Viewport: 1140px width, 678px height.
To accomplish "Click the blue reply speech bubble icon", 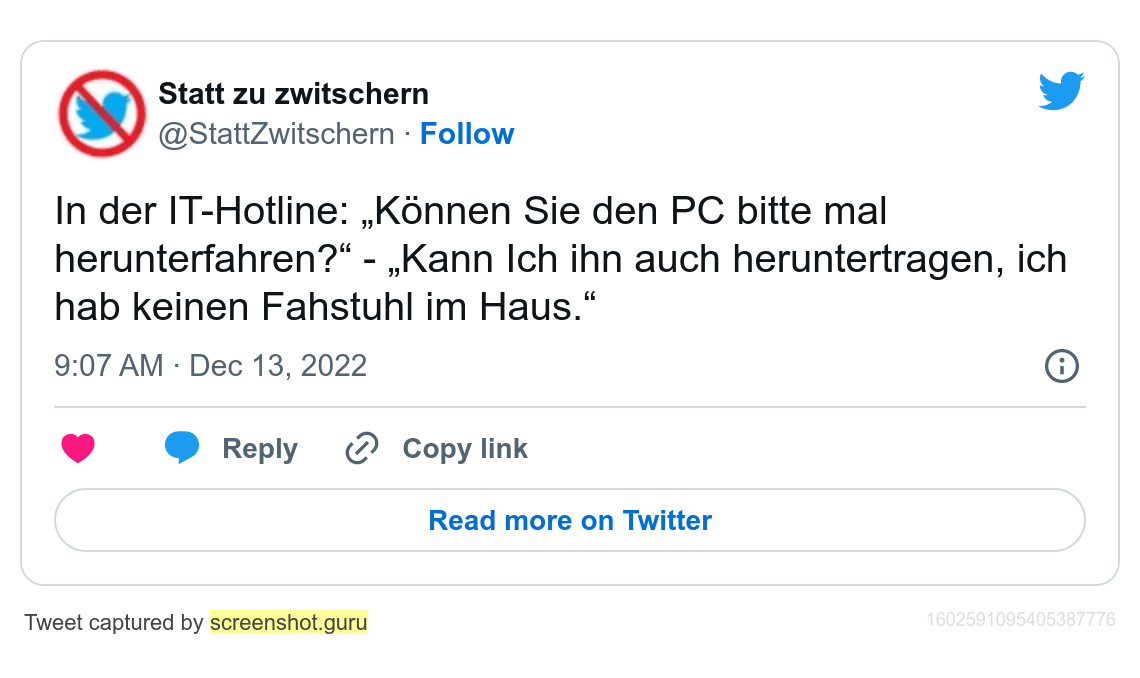I will [x=182, y=448].
